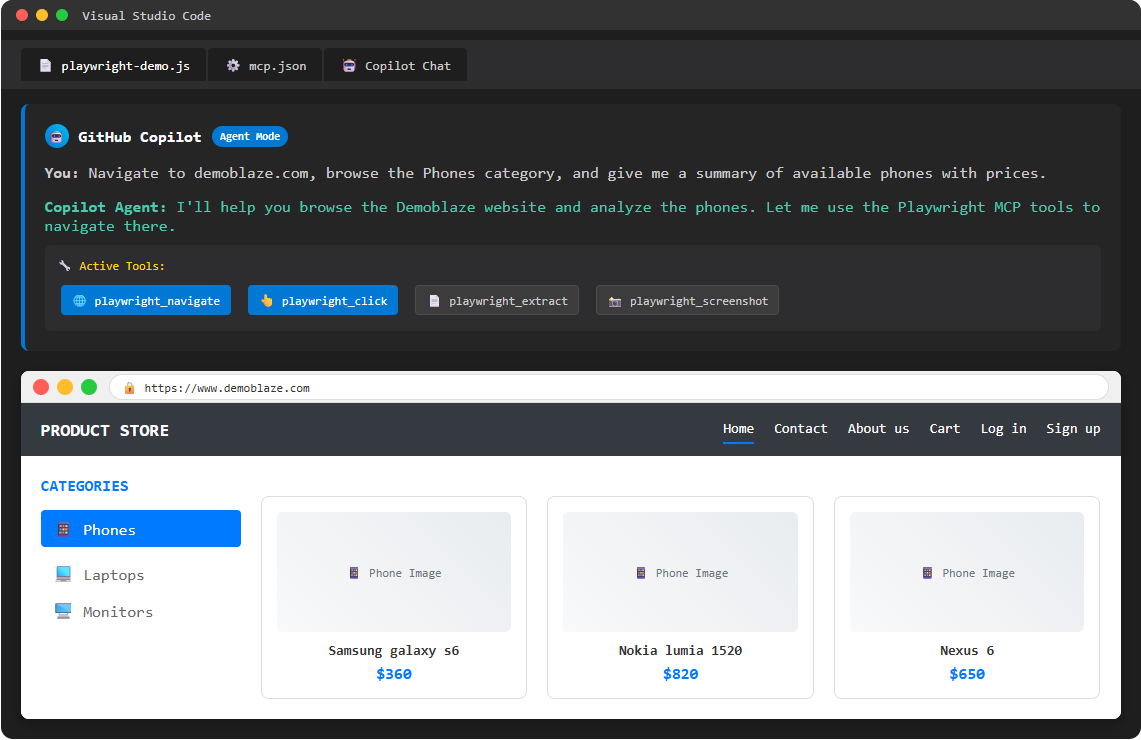Maximize the browser window with green button
Viewport: 1141px width, 740px height.
pyautogui.click(x=89, y=387)
